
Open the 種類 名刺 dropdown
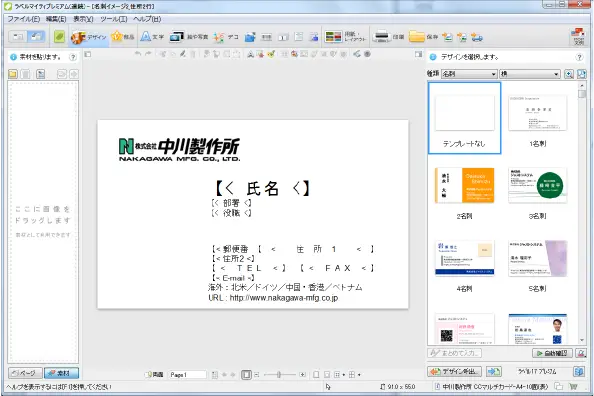[469, 74]
